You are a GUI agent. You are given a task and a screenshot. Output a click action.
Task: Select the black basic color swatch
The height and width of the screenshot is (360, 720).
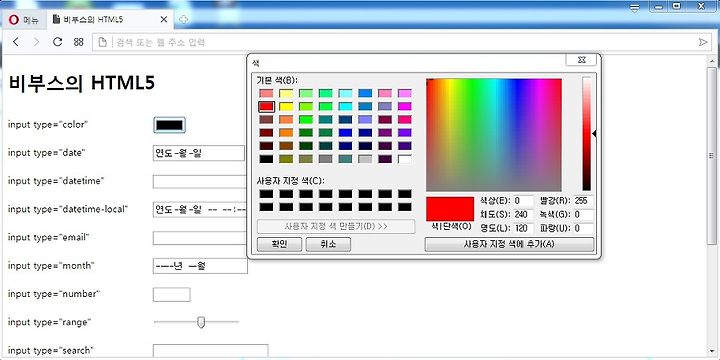(x=266, y=159)
